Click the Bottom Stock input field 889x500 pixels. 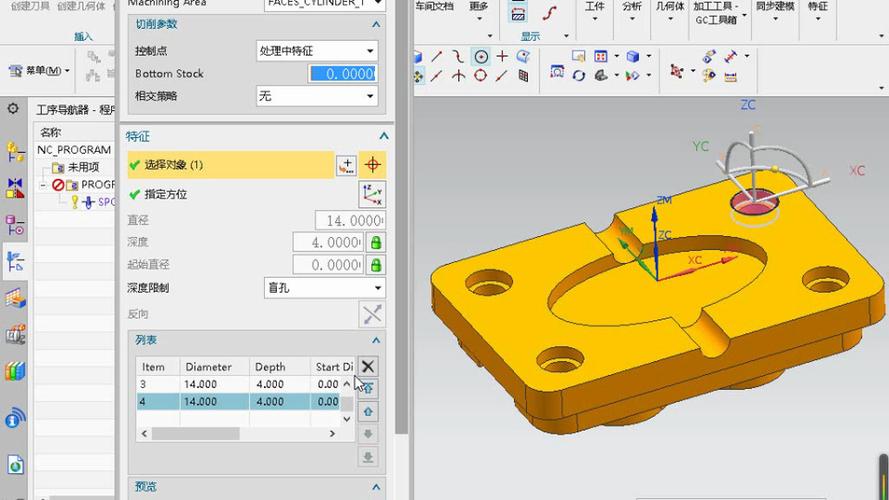click(x=342, y=74)
